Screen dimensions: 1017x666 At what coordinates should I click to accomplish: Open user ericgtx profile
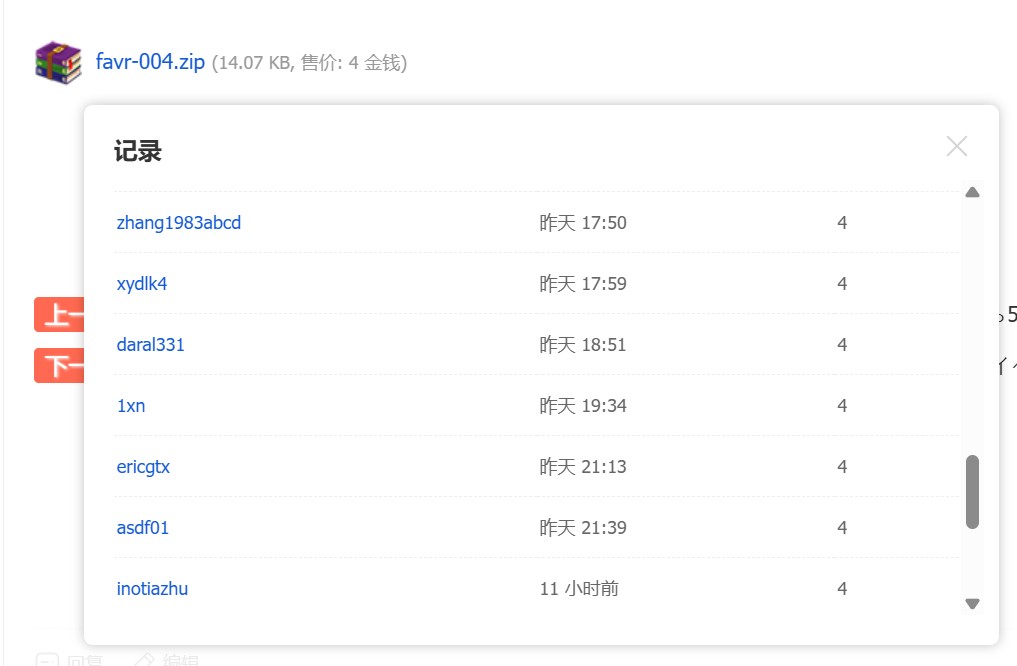tap(143, 467)
